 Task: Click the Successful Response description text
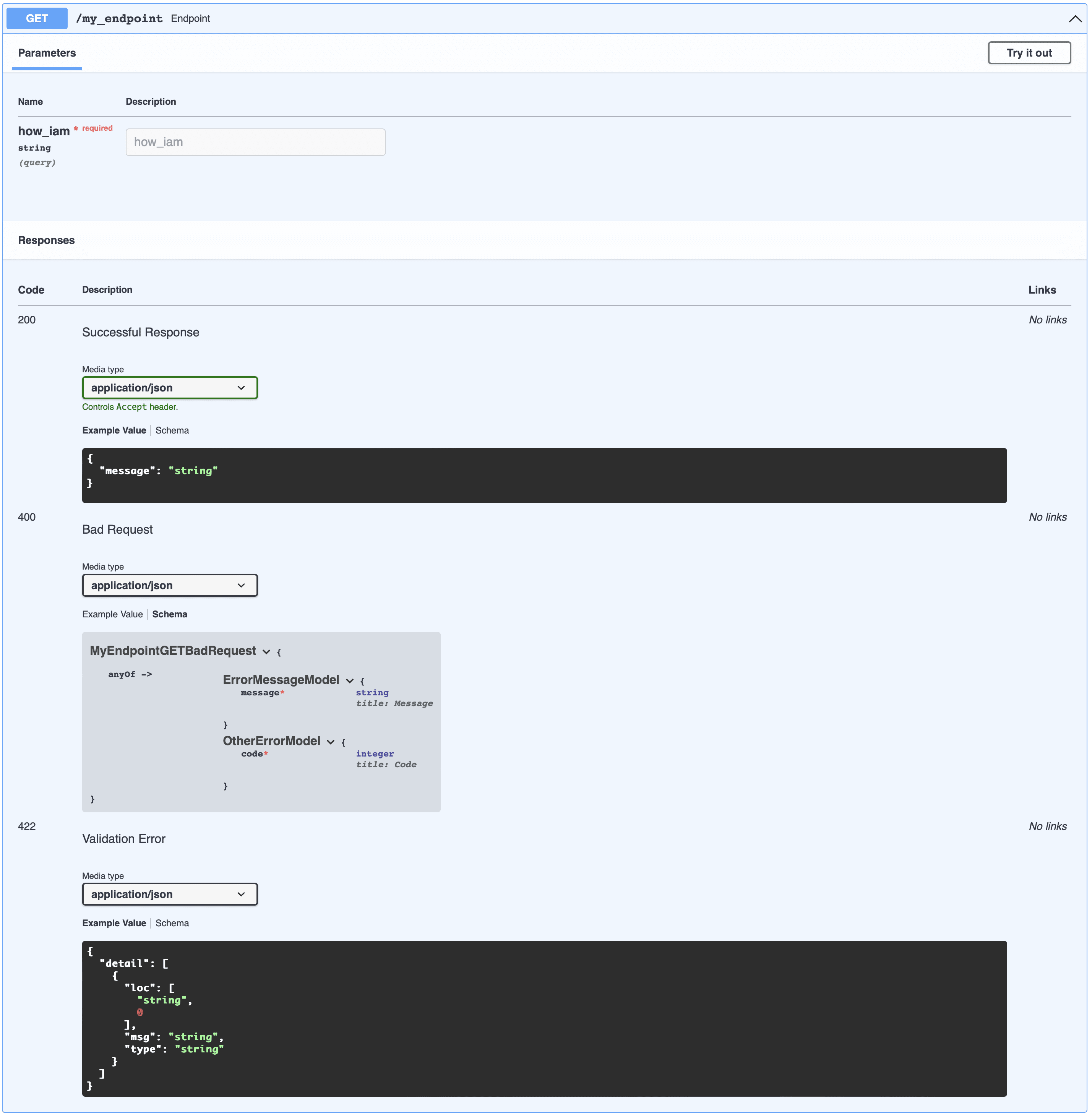point(141,331)
